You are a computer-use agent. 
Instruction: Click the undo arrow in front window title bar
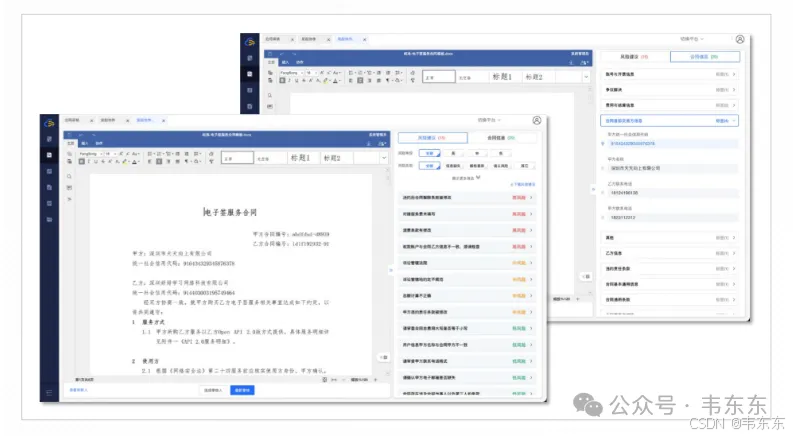(x=81, y=135)
